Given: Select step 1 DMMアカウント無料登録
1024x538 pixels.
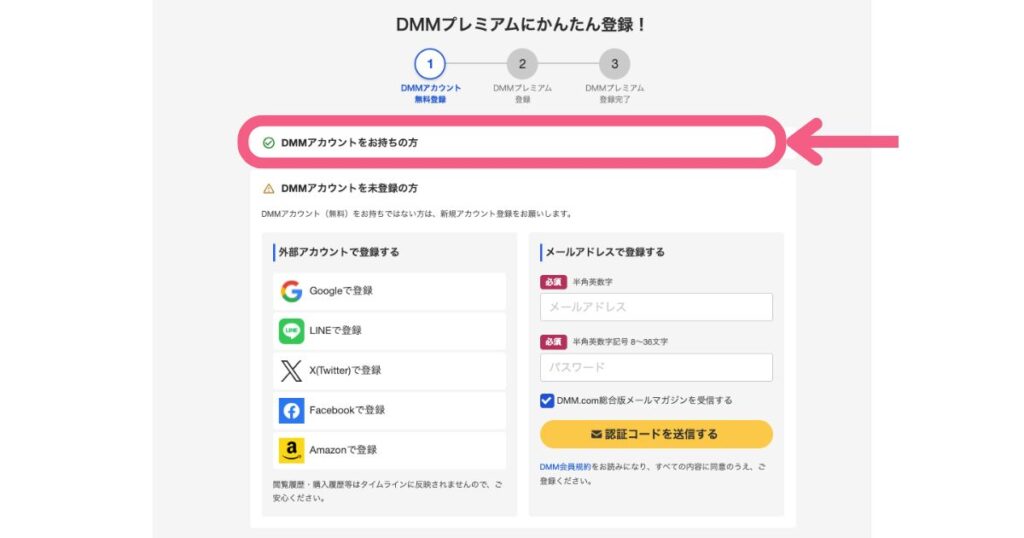Looking at the screenshot, I should (x=430, y=76).
